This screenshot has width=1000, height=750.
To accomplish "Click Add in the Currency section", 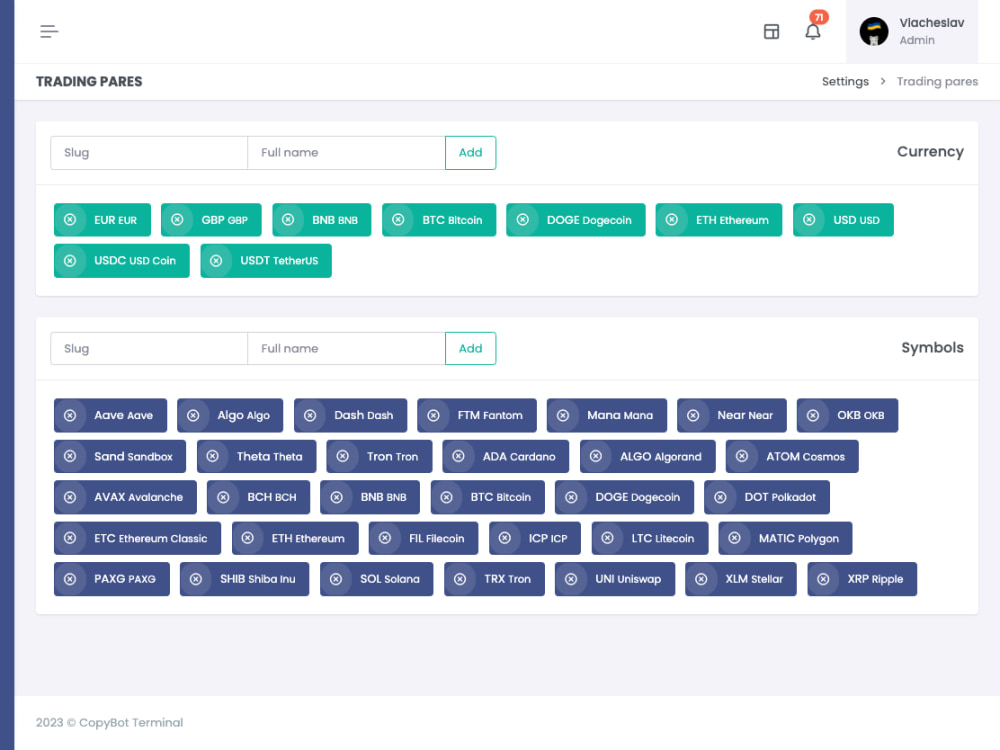I will [x=470, y=152].
